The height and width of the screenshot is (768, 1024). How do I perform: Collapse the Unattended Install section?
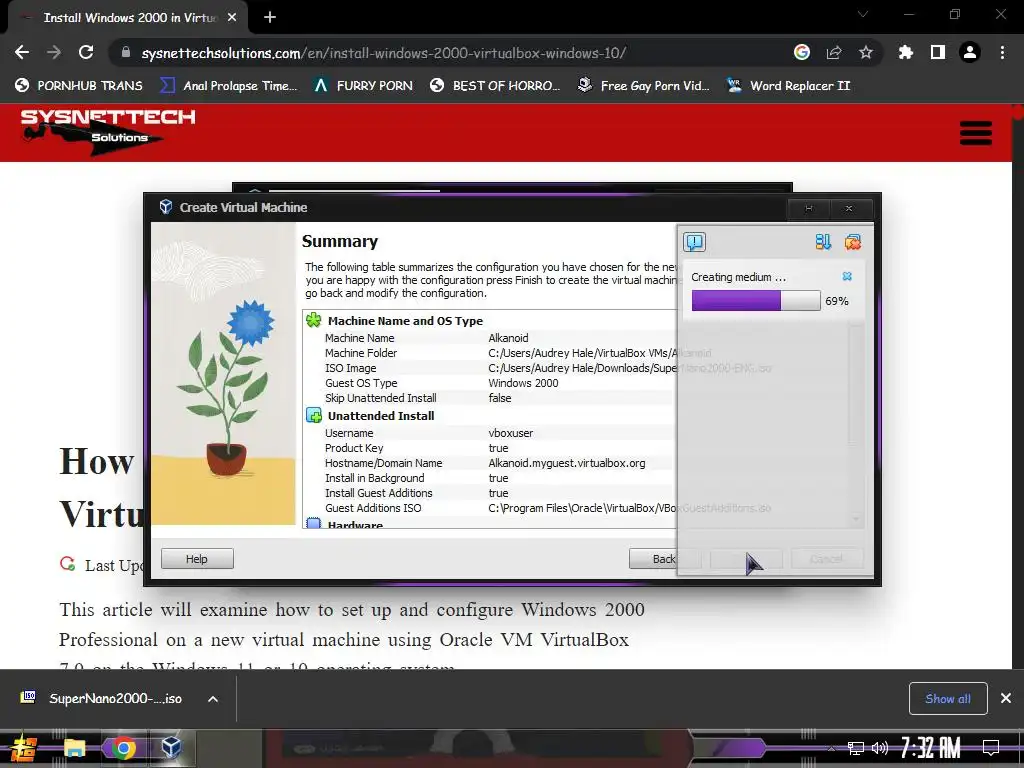(313, 416)
